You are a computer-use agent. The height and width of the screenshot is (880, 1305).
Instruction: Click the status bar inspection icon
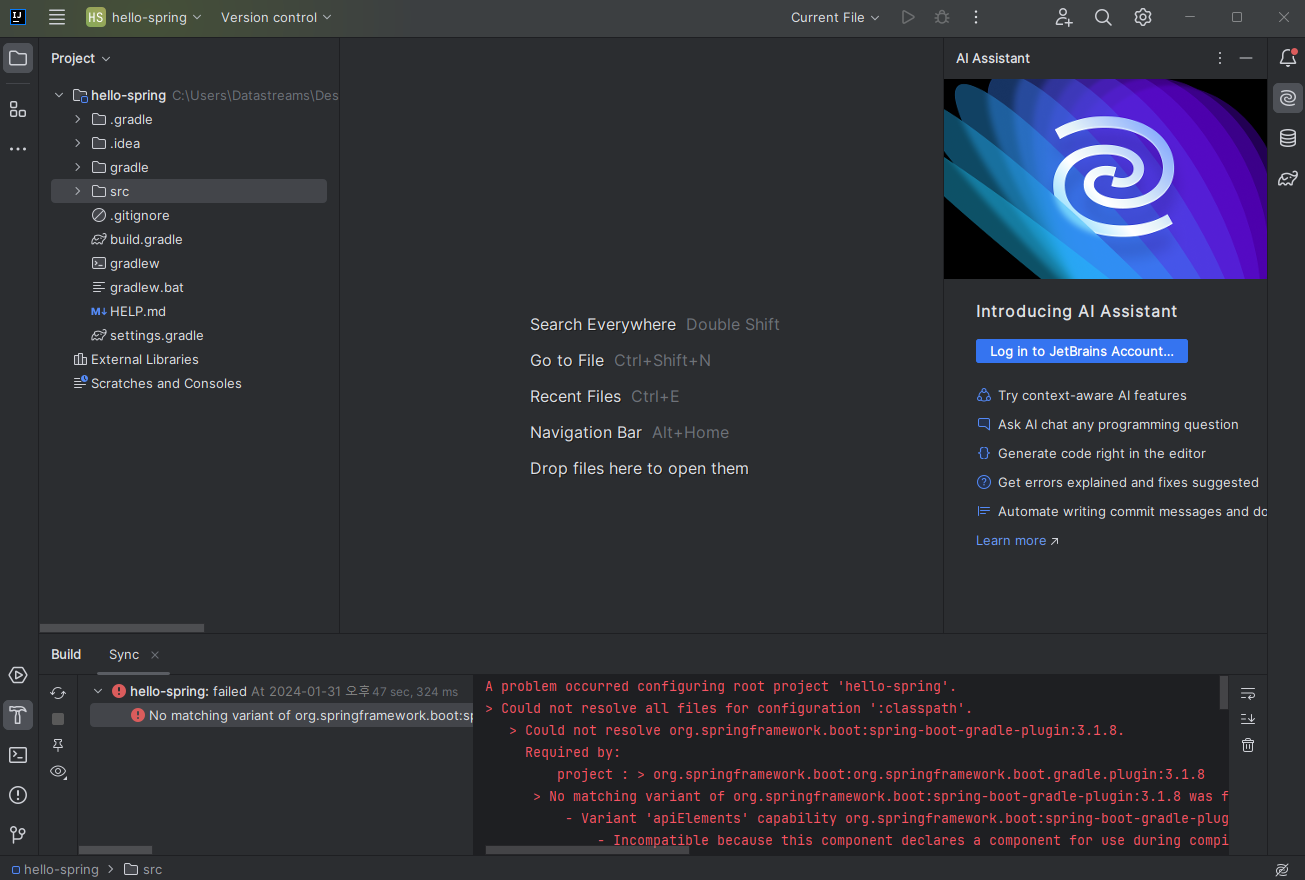coord(1282,870)
